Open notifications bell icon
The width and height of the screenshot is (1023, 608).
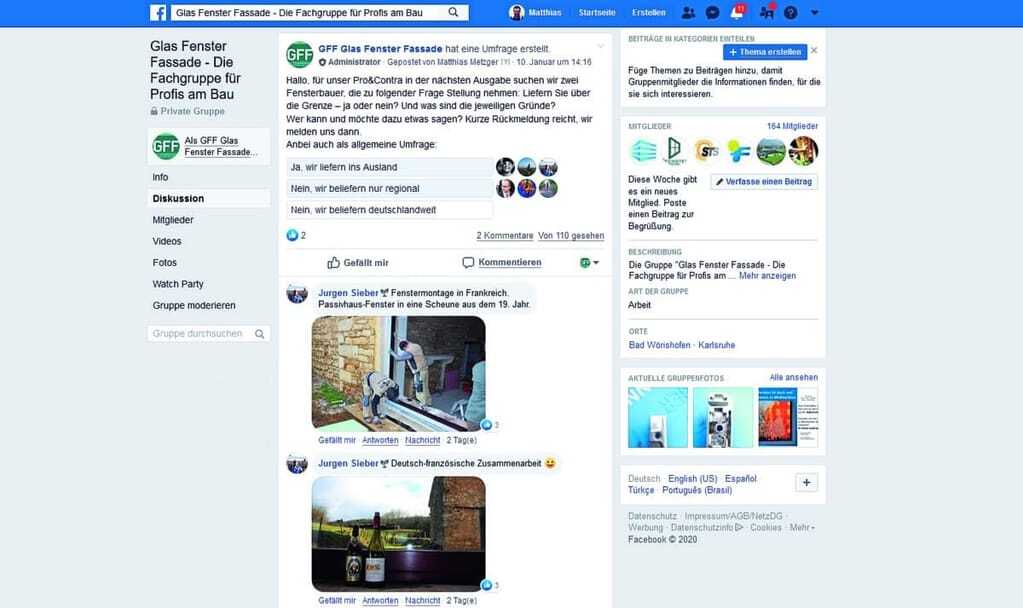pyautogui.click(x=737, y=13)
